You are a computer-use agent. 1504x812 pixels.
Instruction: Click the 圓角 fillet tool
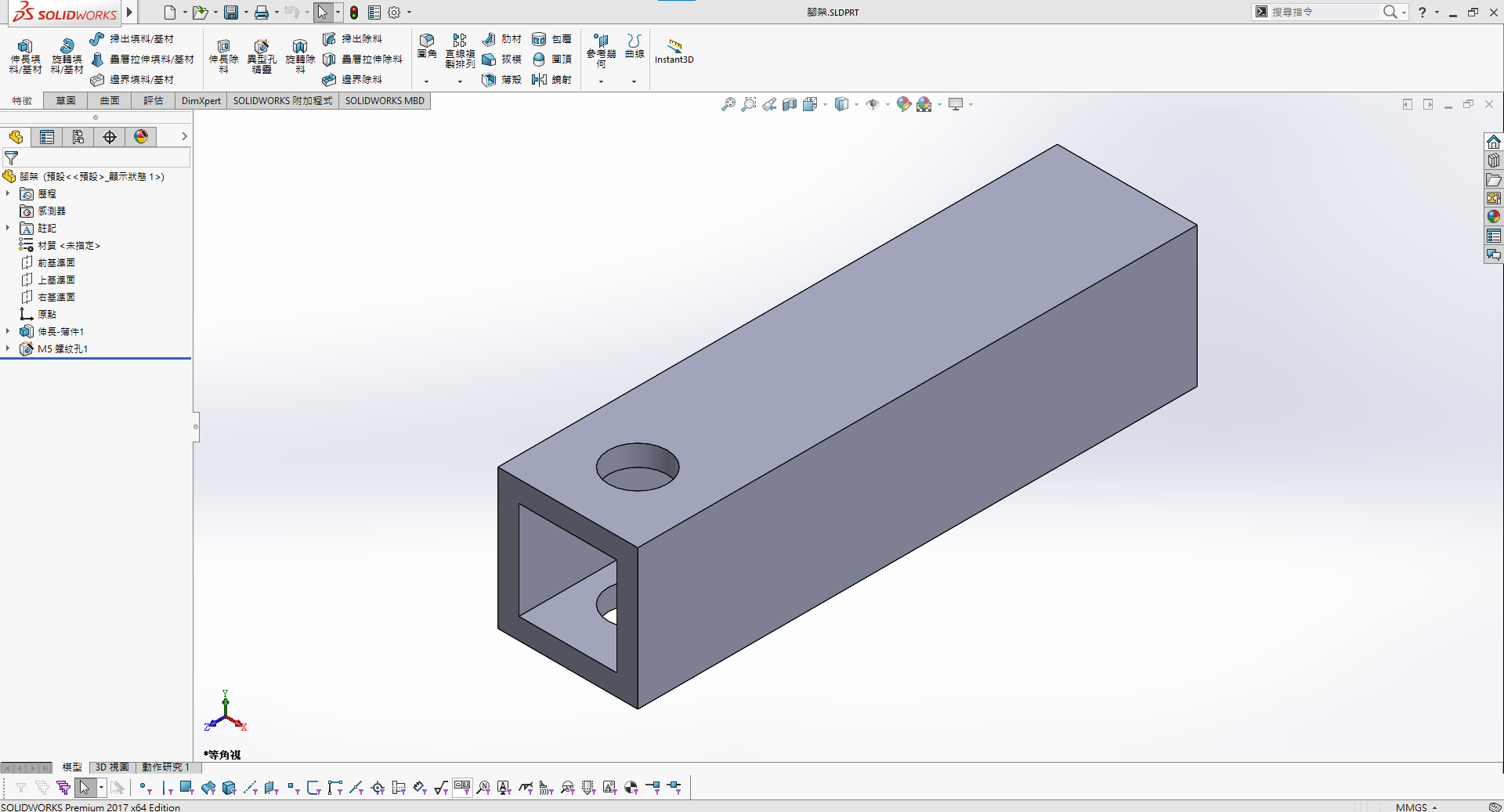click(x=427, y=46)
